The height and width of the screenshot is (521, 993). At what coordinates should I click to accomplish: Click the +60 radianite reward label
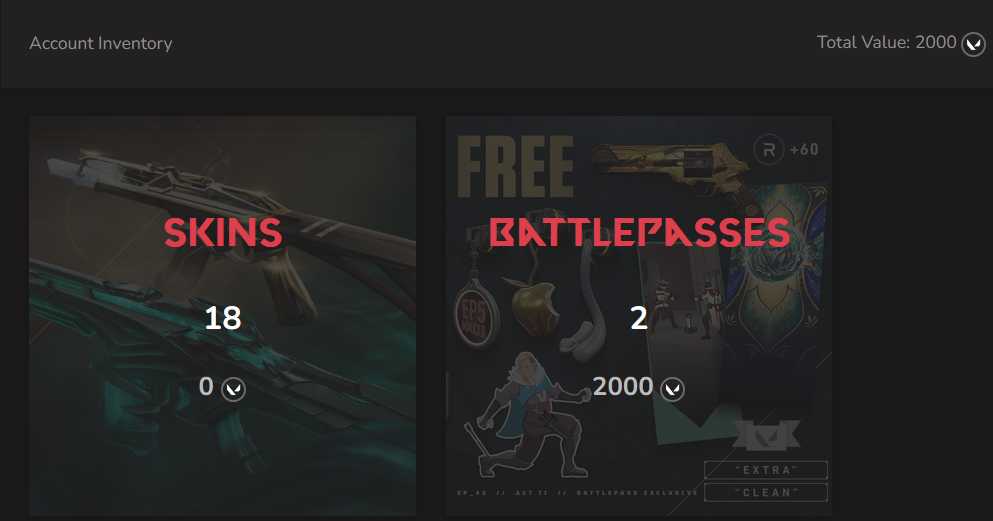point(804,150)
